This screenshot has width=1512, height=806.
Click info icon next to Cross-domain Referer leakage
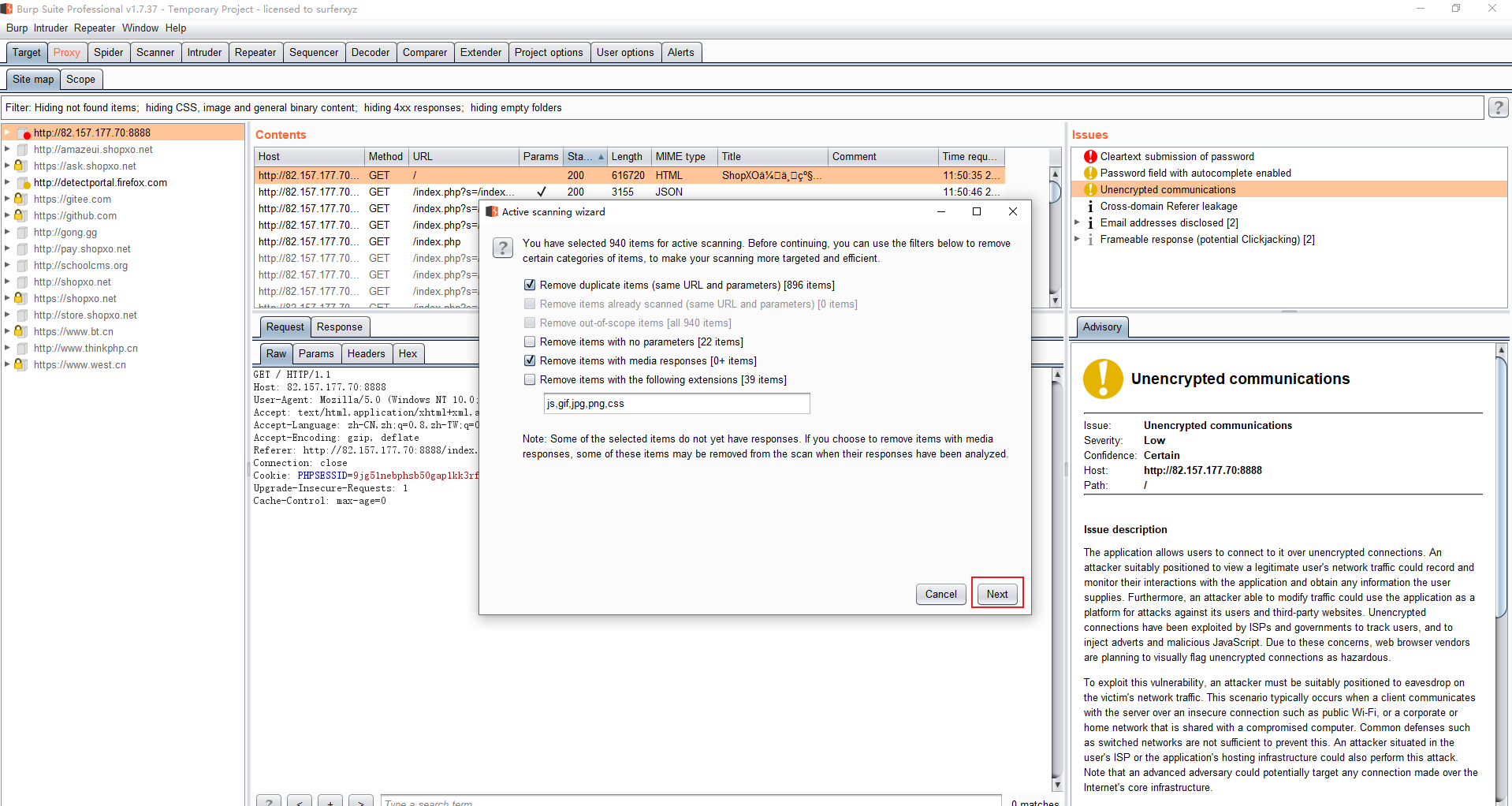(x=1090, y=206)
